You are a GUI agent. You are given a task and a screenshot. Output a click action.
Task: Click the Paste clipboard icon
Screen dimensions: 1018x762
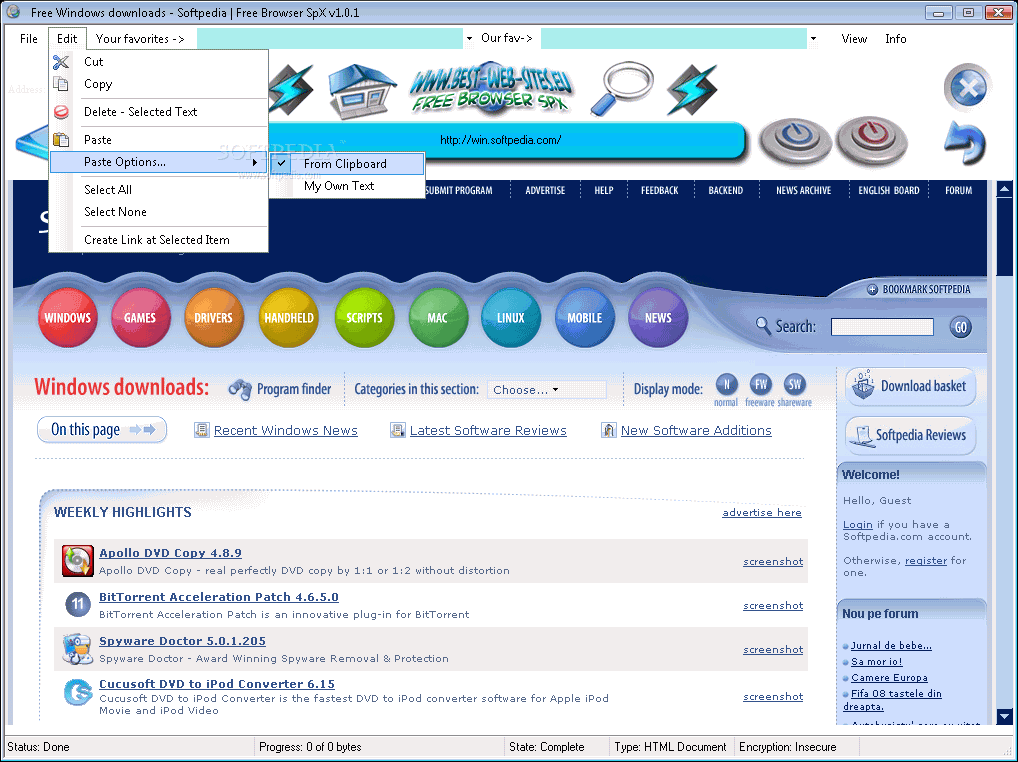[x=61, y=140]
